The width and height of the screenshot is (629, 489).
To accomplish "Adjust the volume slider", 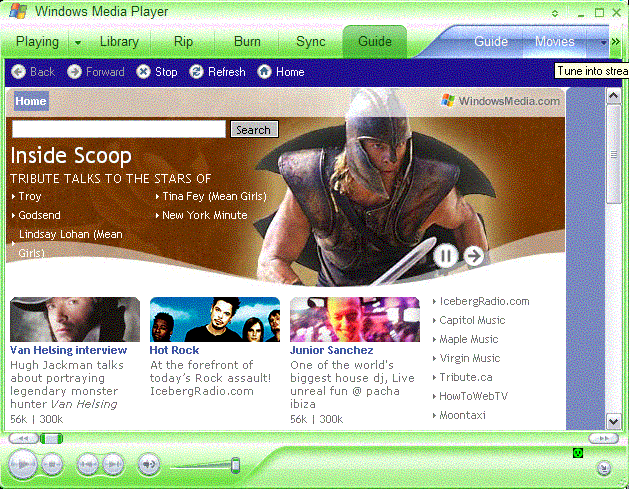I will pos(235,464).
